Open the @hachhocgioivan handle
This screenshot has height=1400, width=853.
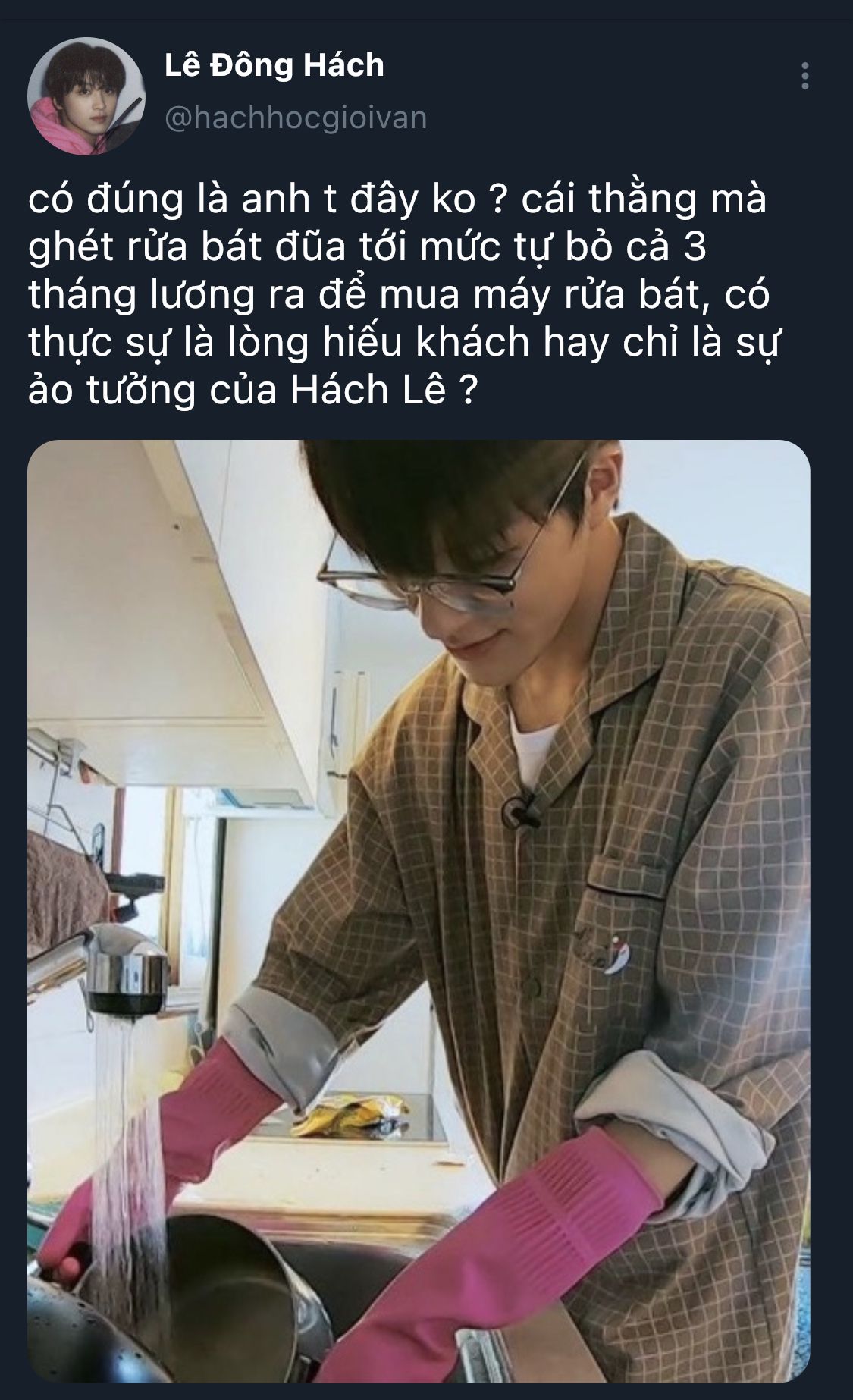[296, 119]
